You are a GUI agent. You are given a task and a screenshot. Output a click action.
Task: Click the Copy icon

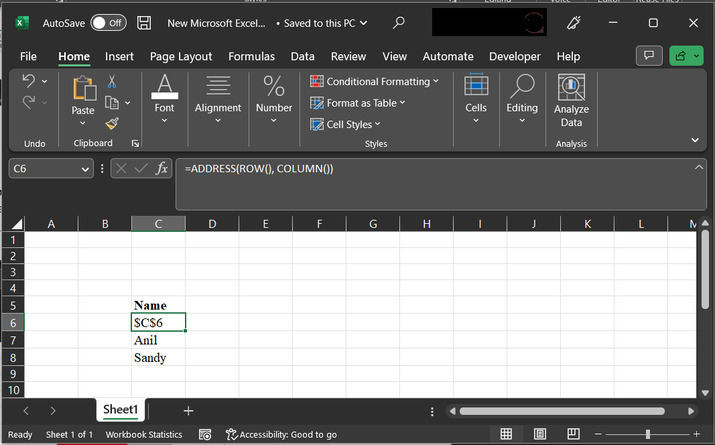tap(112, 103)
